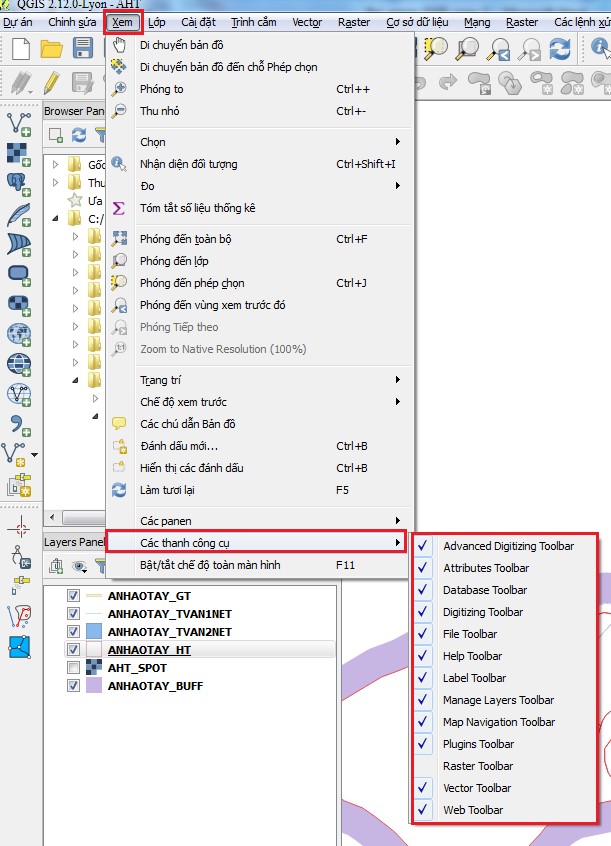Toggle visibility of ANHAOTAY_GT layer
The height and width of the screenshot is (846, 611).
(x=73, y=596)
